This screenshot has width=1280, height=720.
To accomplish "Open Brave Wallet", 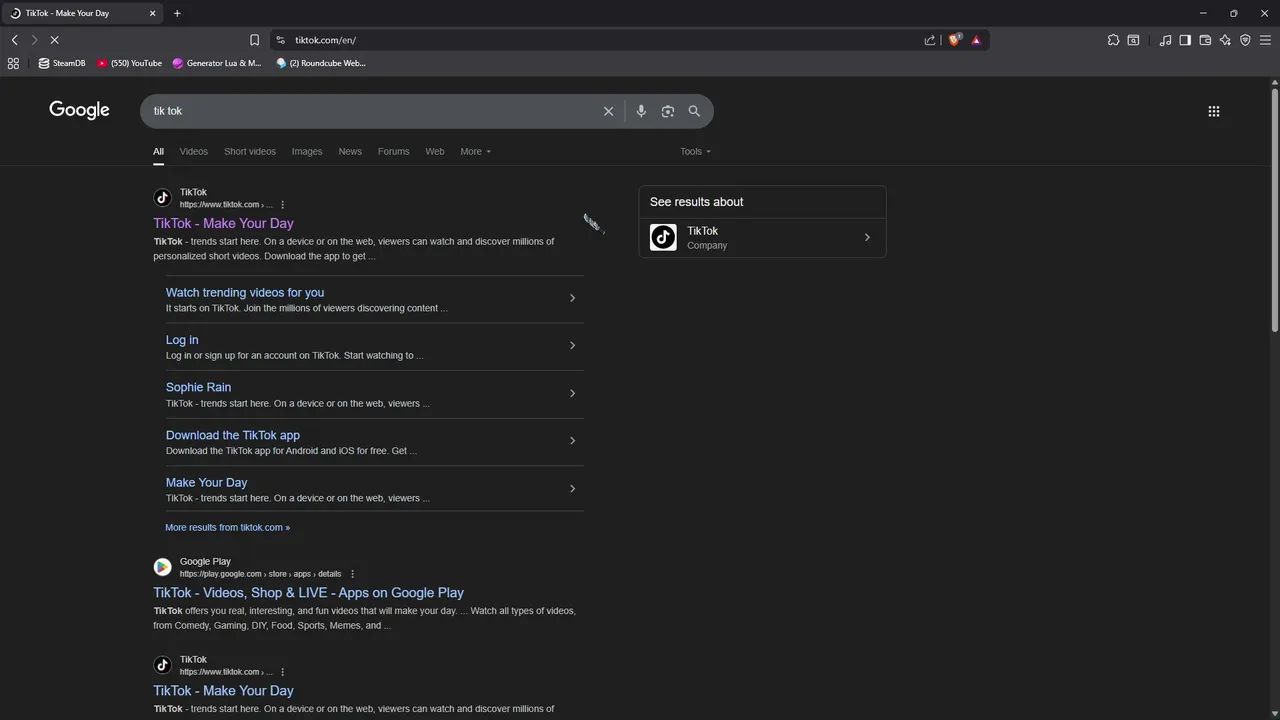I will 1205,40.
